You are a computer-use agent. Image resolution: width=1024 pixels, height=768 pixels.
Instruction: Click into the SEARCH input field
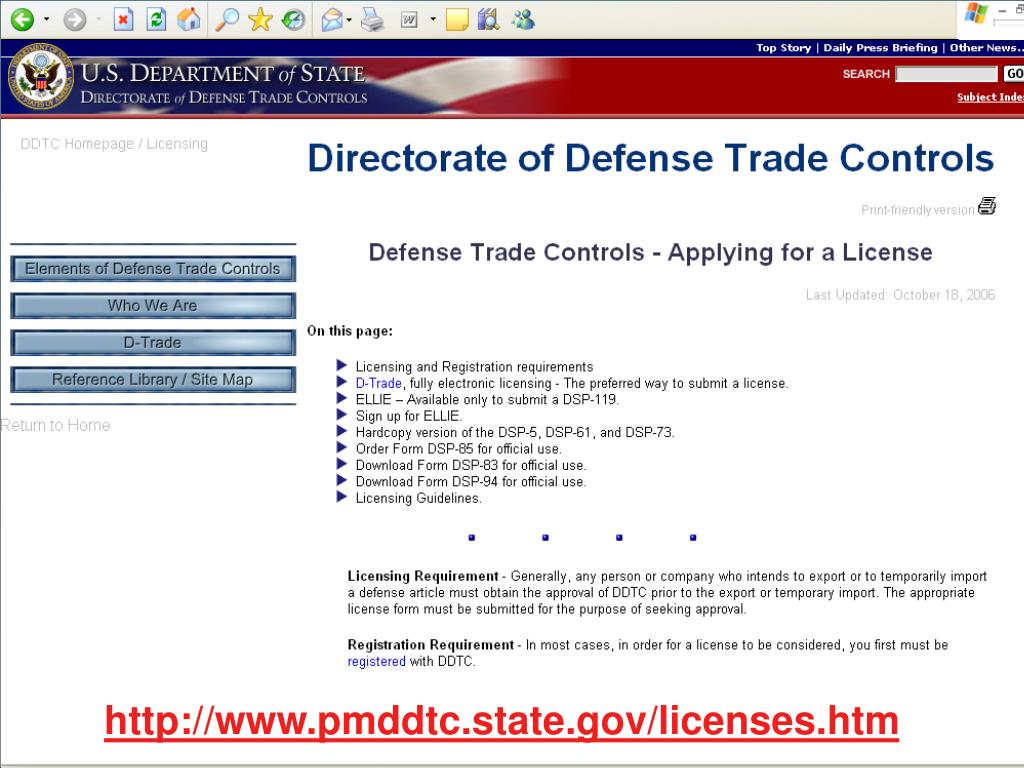coord(946,74)
